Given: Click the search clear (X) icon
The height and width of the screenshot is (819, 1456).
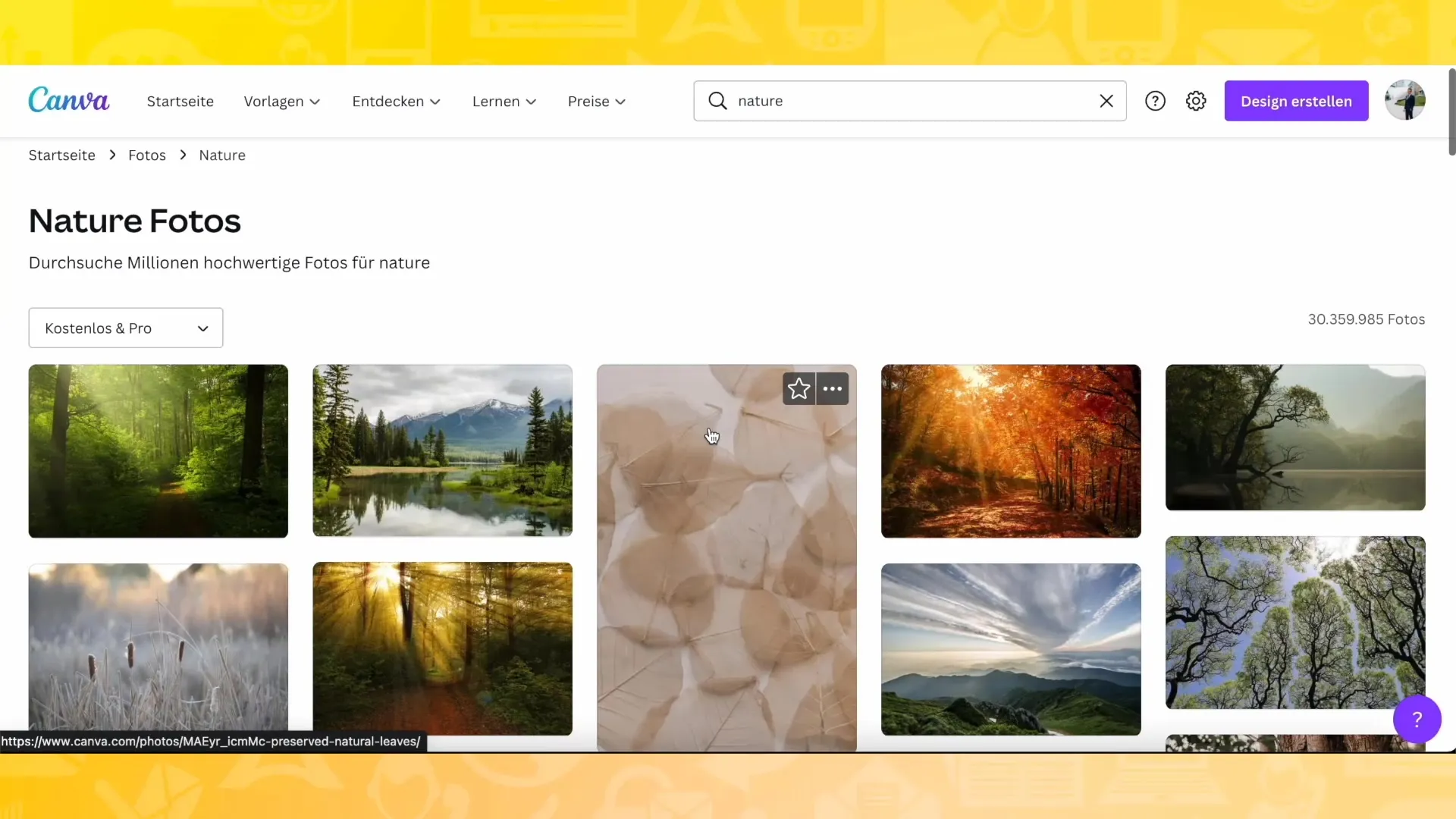Looking at the screenshot, I should point(1107,100).
